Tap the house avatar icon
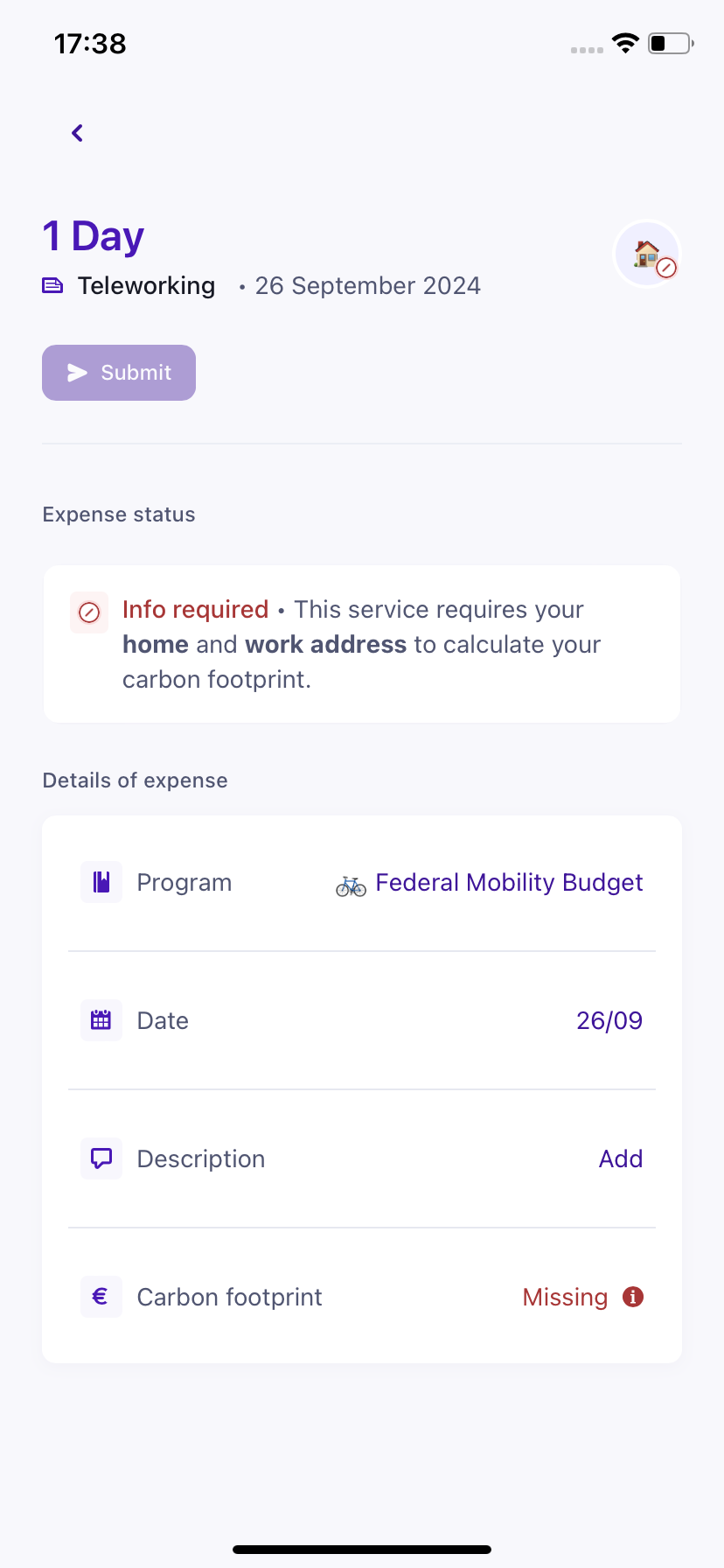This screenshot has height=1568, width=724. pyautogui.click(x=647, y=254)
